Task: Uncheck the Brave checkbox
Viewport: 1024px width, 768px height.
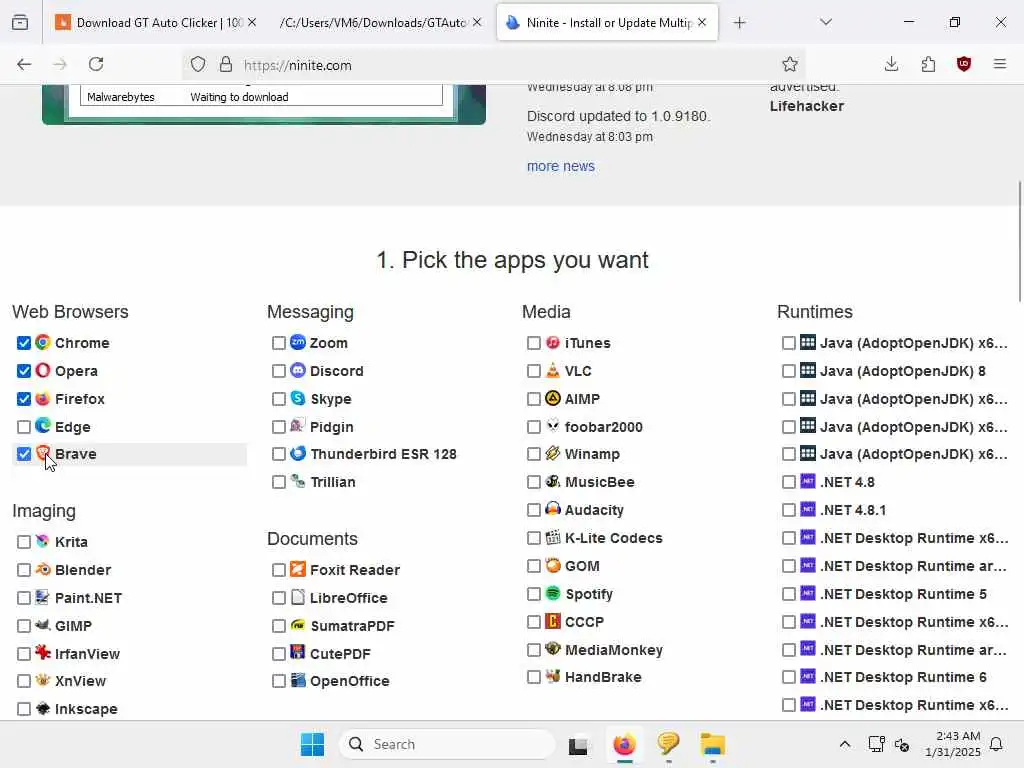Action: [24, 454]
